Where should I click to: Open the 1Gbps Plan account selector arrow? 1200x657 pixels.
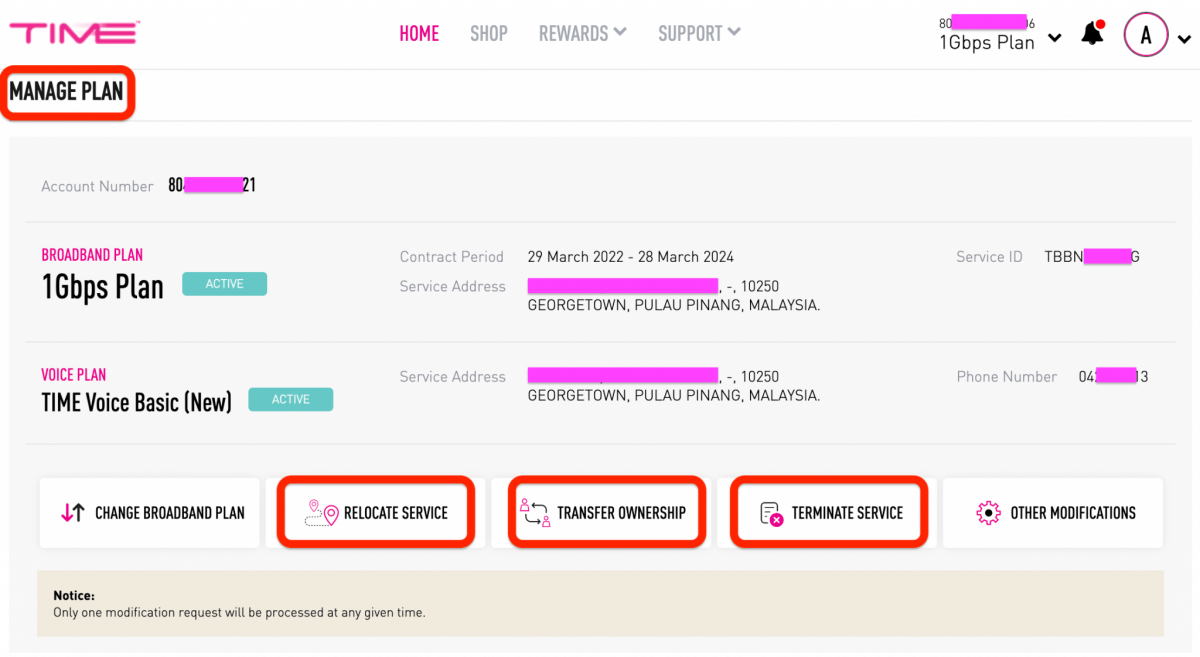1054,39
